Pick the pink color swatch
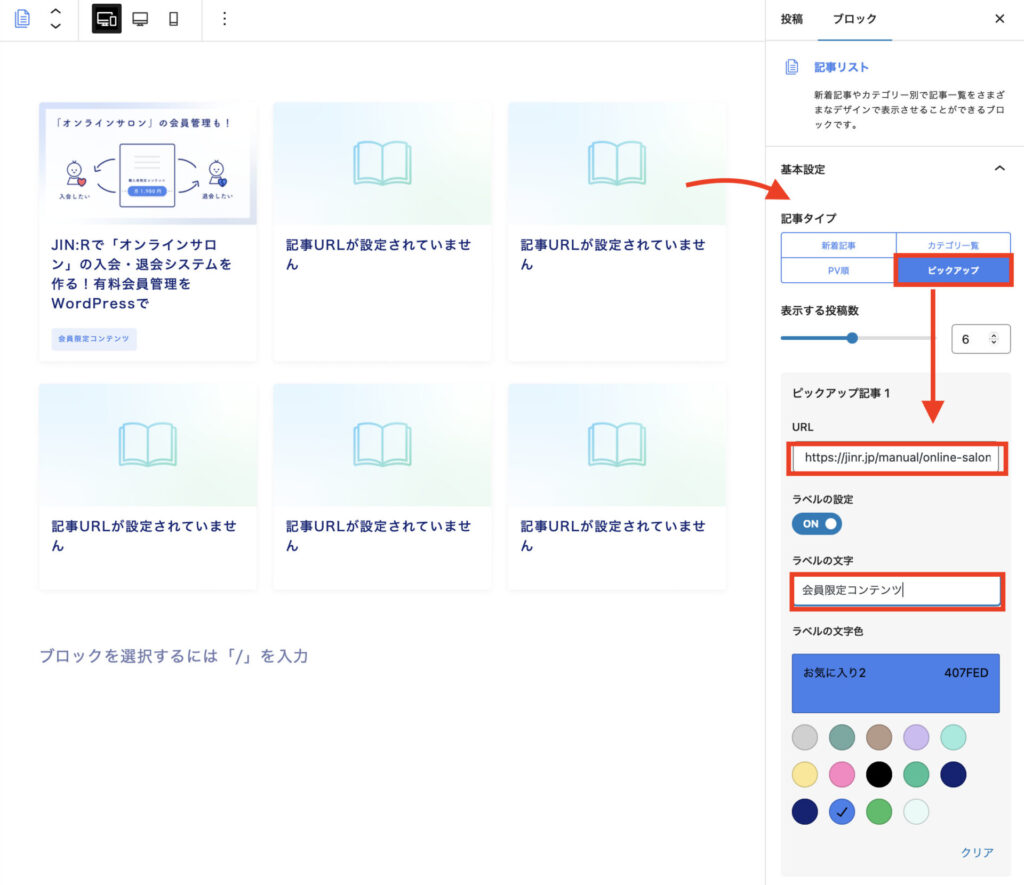This screenshot has width=1024, height=885. coord(842,774)
